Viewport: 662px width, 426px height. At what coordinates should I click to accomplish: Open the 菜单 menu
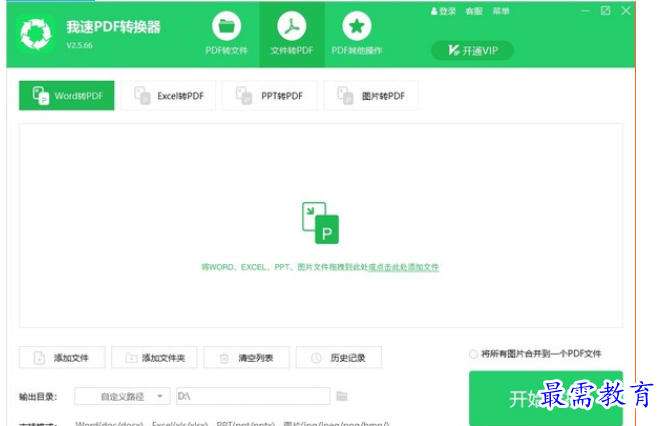[501, 11]
